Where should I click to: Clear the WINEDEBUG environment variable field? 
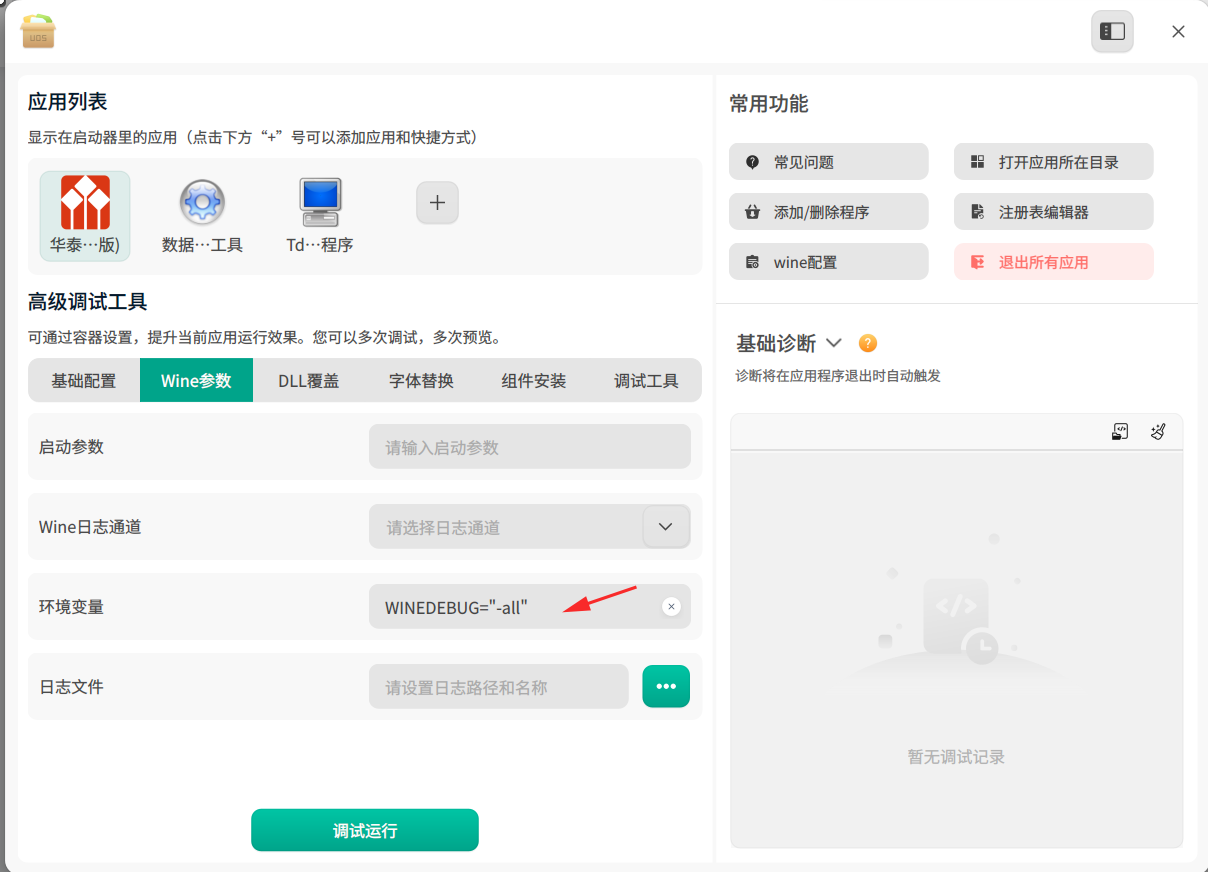(671, 607)
